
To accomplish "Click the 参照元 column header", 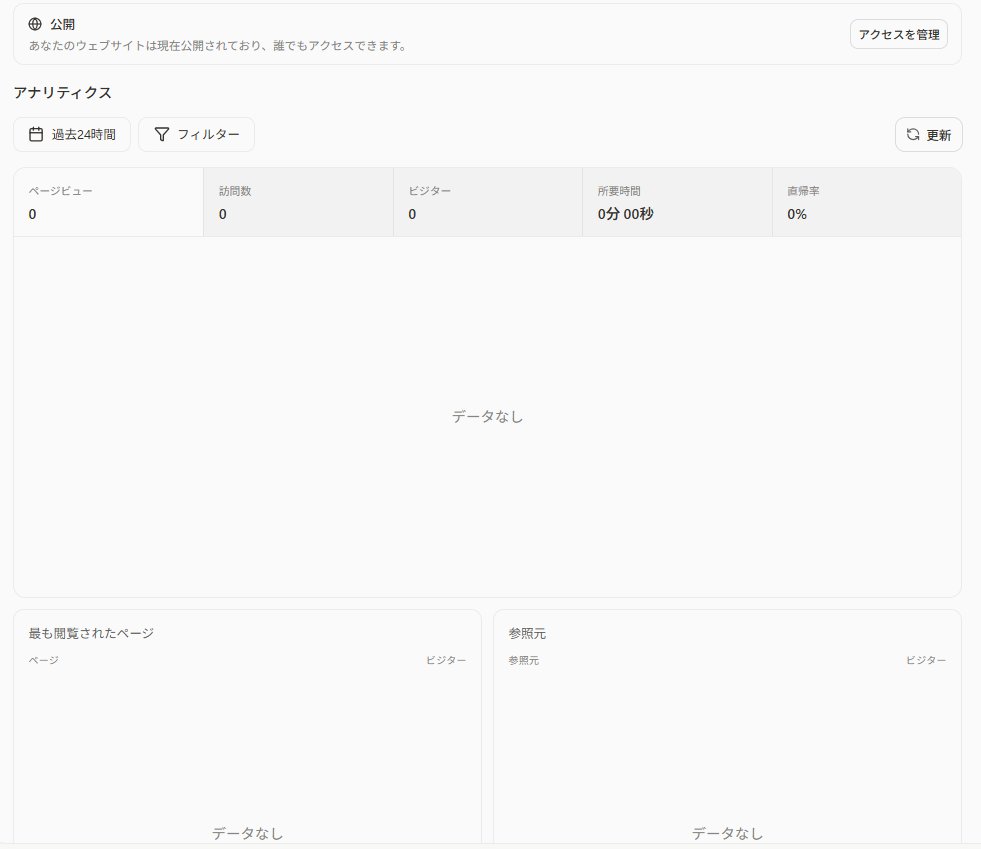I will click(524, 660).
